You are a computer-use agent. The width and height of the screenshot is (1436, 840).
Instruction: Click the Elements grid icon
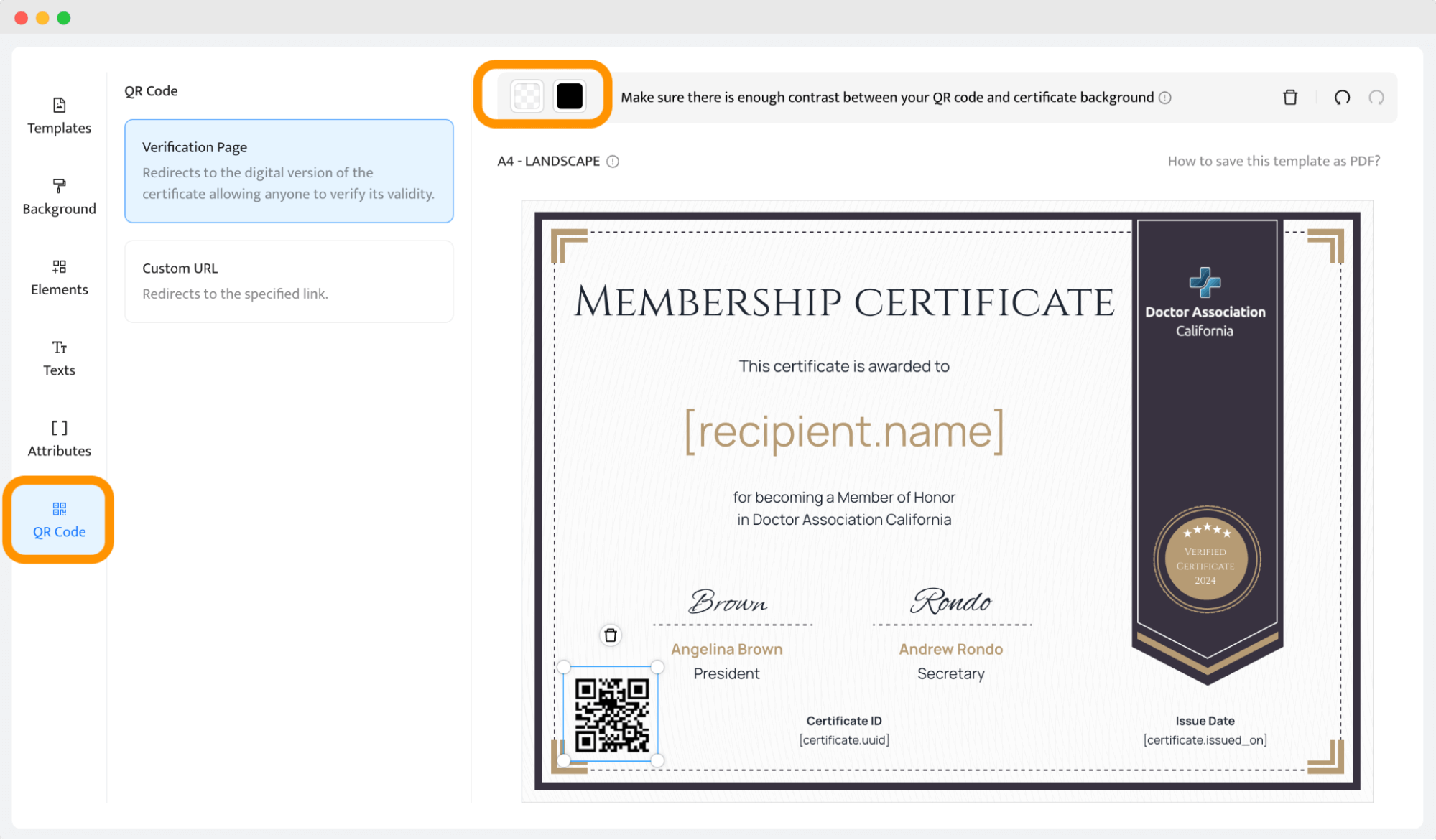click(x=59, y=267)
